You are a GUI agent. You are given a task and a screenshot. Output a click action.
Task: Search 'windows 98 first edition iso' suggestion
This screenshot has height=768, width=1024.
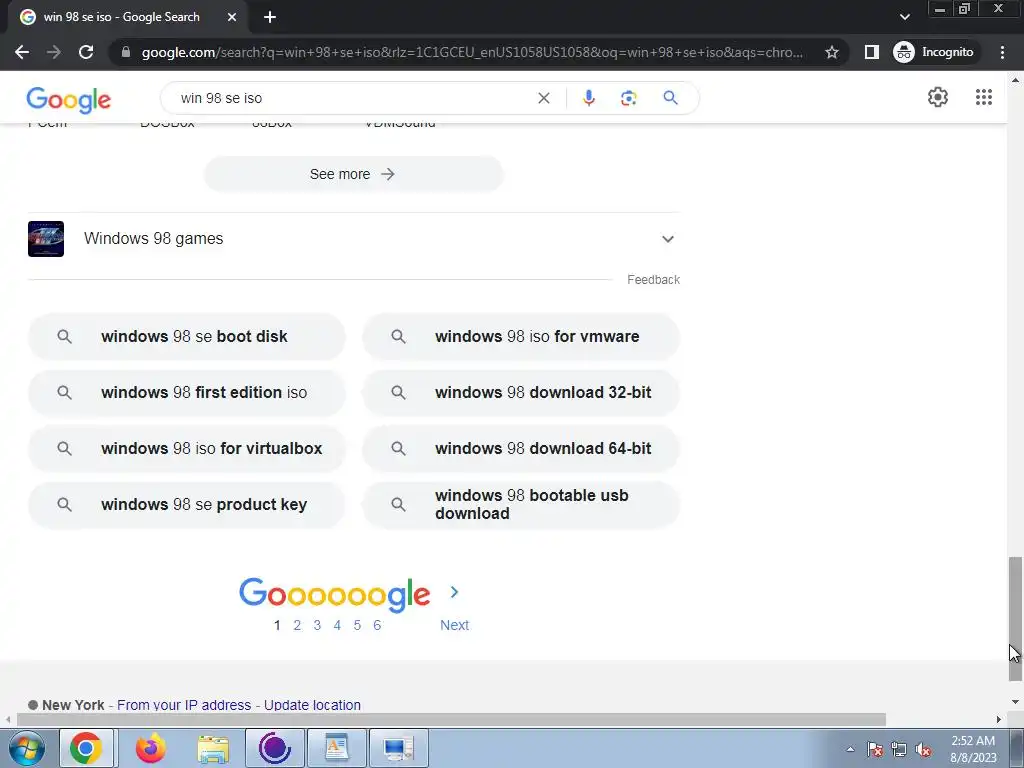[186, 392]
